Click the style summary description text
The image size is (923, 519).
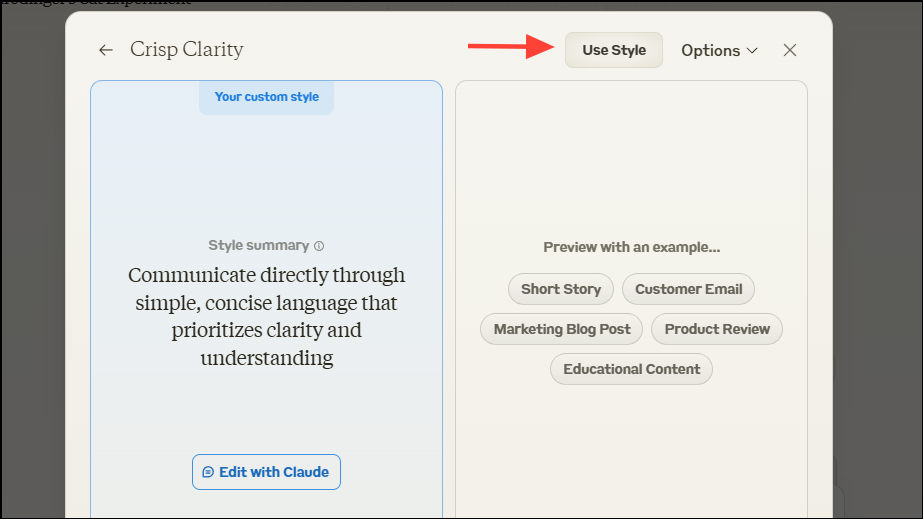(x=266, y=316)
